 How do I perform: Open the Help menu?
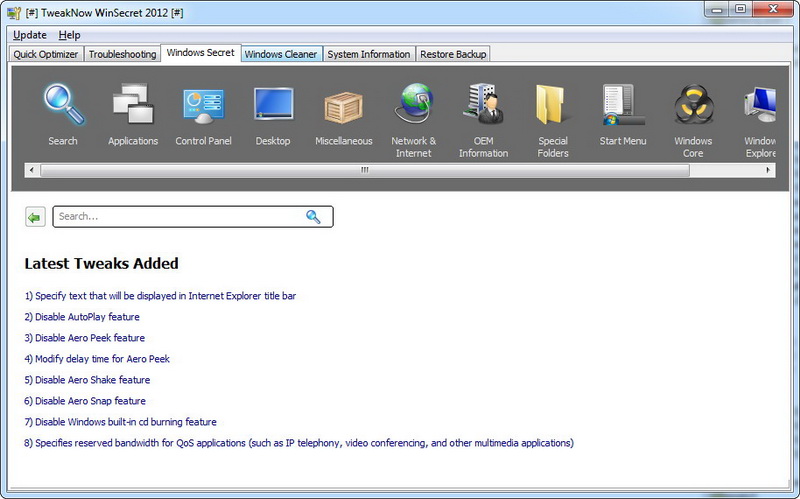(x=69, y=35)
